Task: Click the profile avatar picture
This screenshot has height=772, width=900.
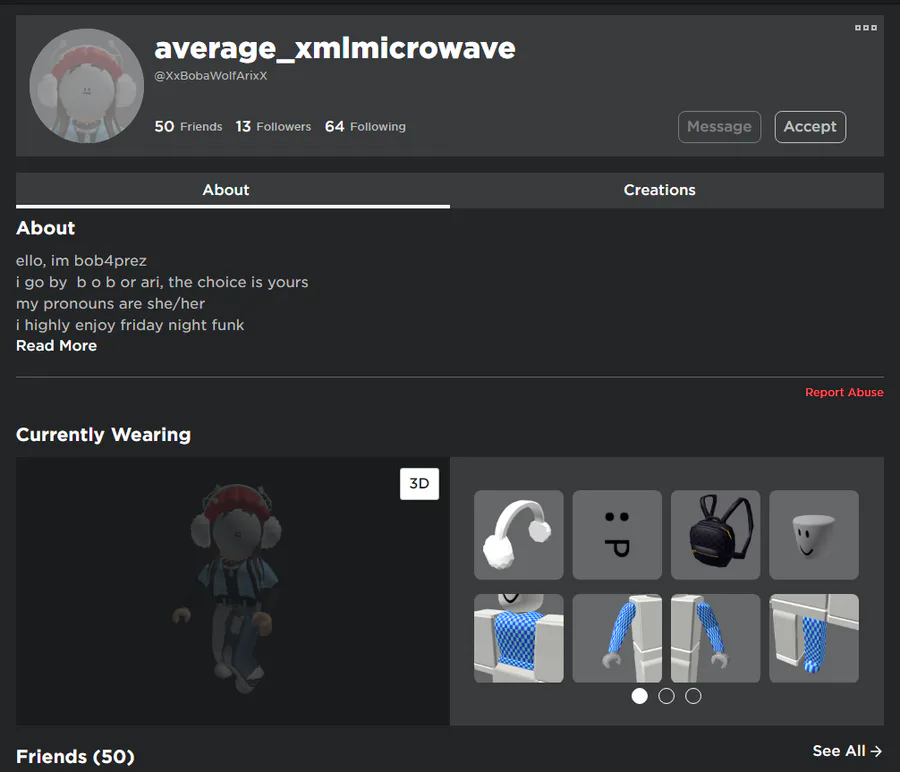Action: [x=87, y=86]
